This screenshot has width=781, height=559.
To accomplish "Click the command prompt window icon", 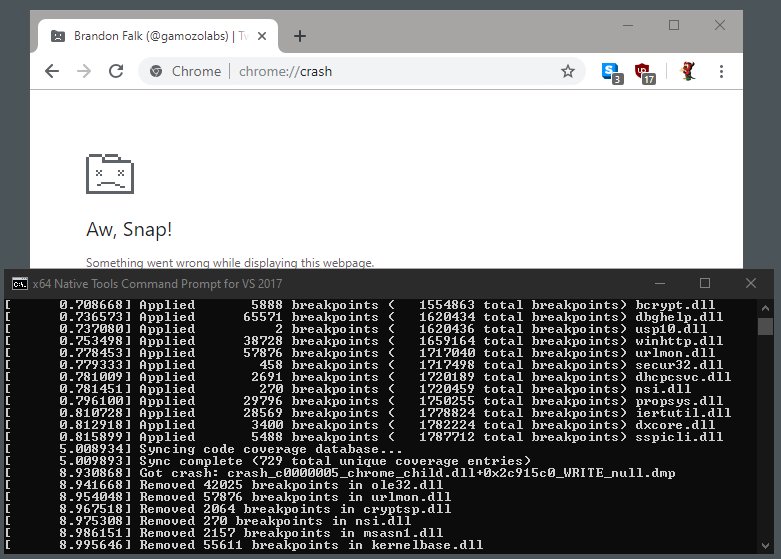I will [19, 283].
